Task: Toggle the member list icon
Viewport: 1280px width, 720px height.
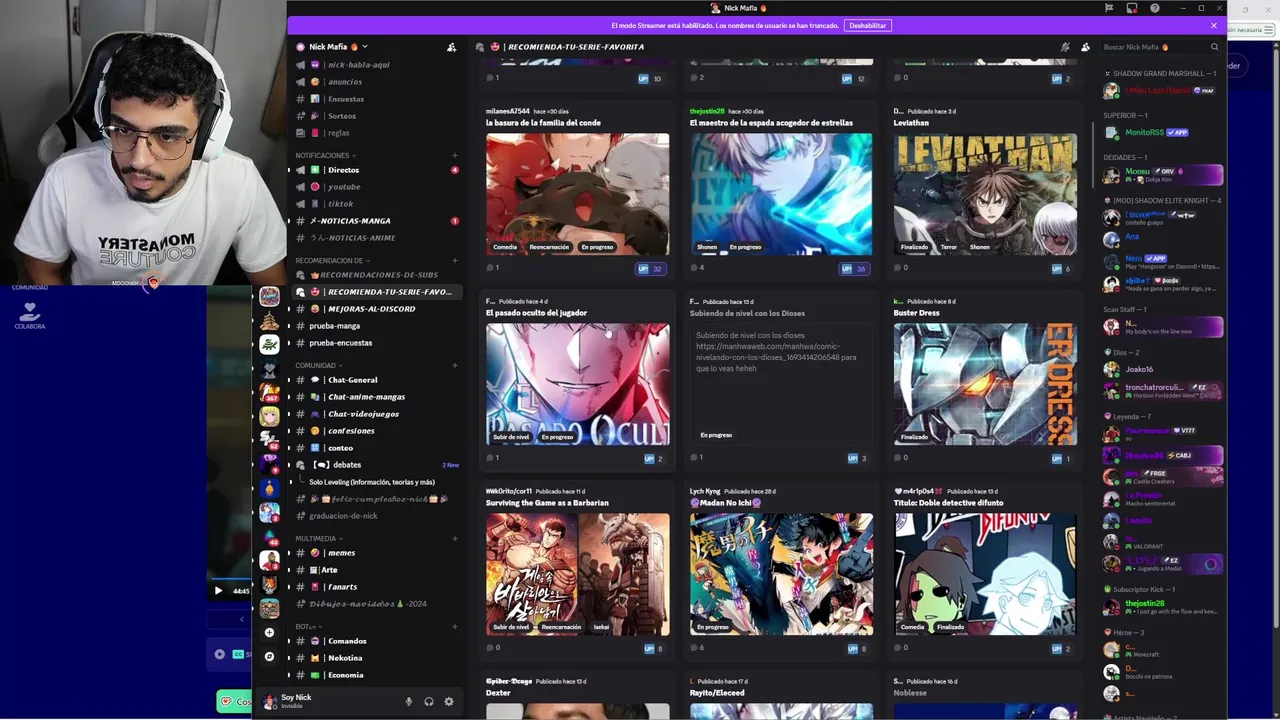Action: tap(1085, 47)
